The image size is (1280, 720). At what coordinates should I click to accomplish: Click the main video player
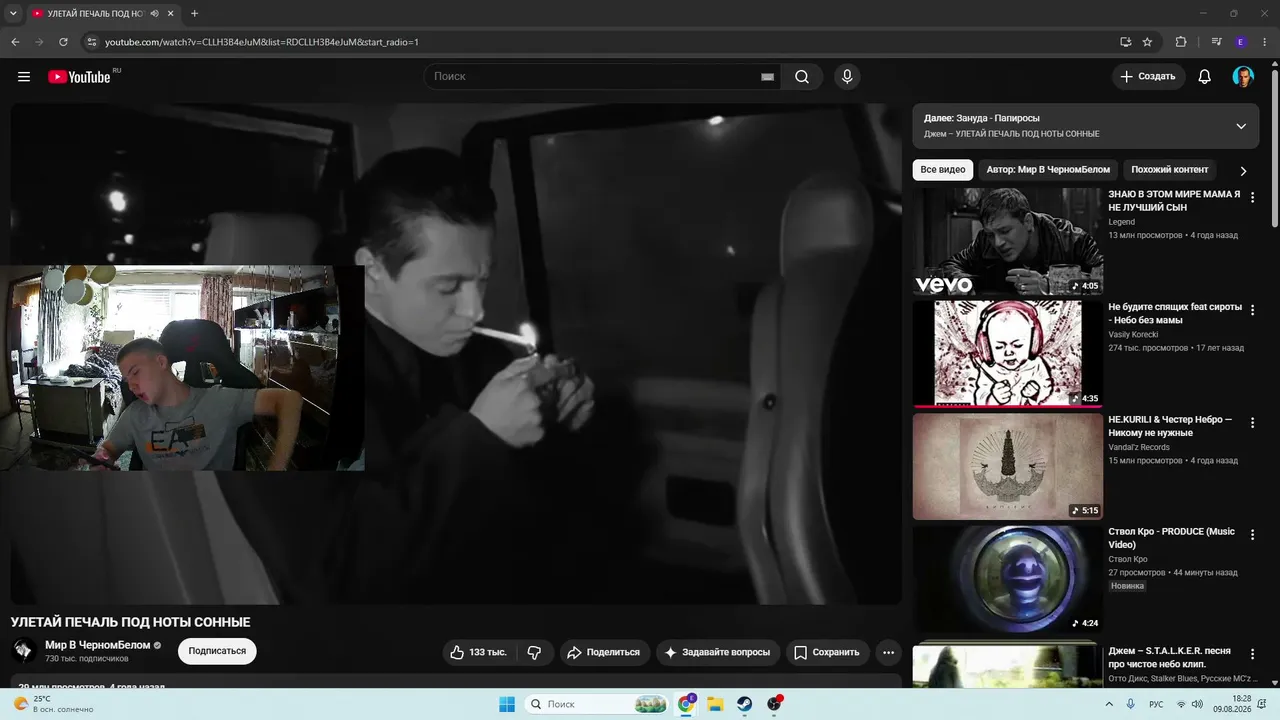coord(456,354)
